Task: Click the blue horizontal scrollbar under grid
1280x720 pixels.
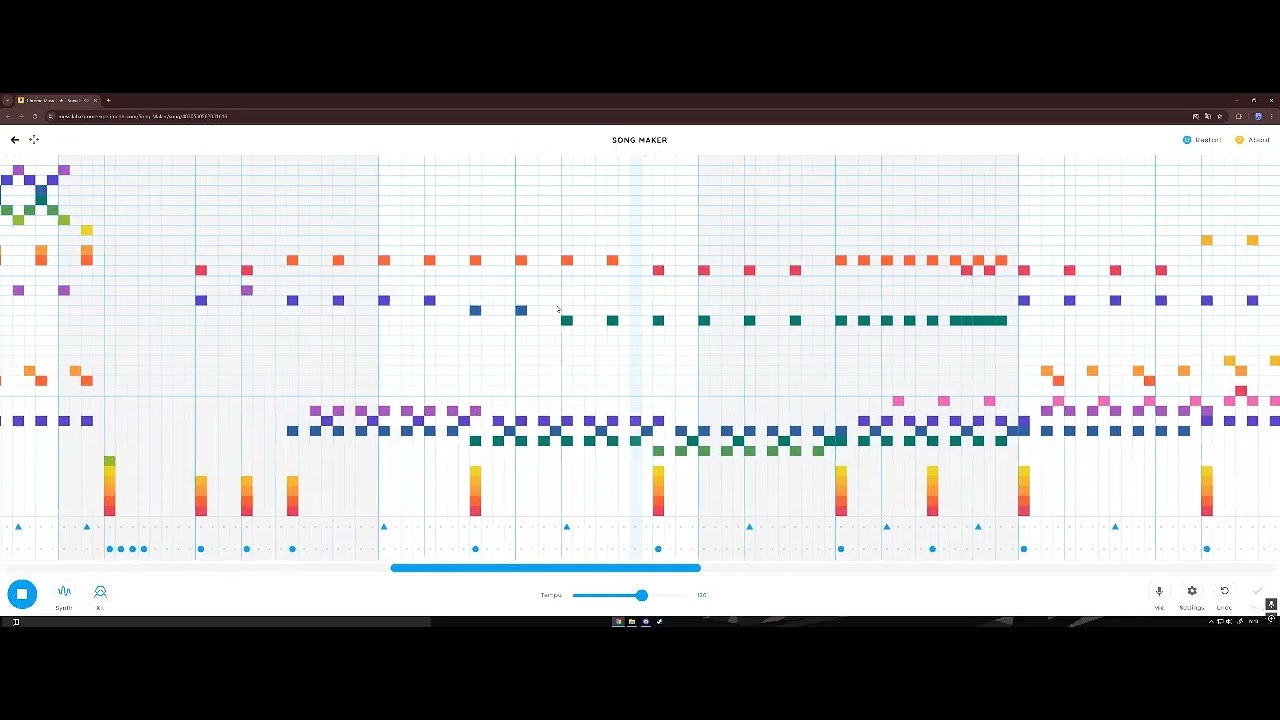Action: click(546, 568)
